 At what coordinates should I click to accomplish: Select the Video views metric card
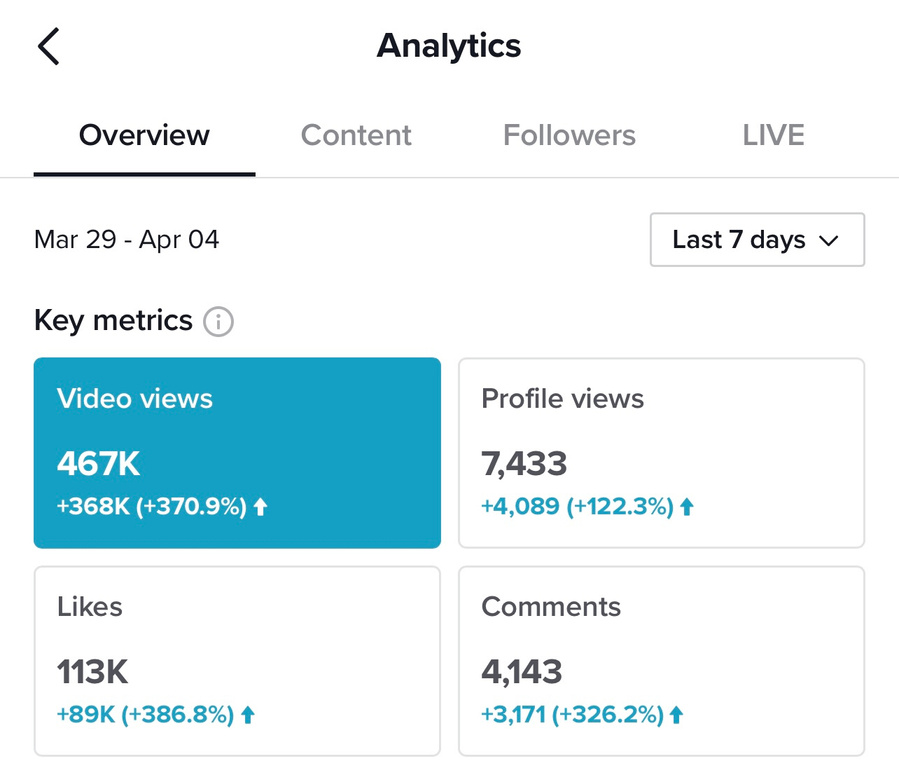point(237,452)
